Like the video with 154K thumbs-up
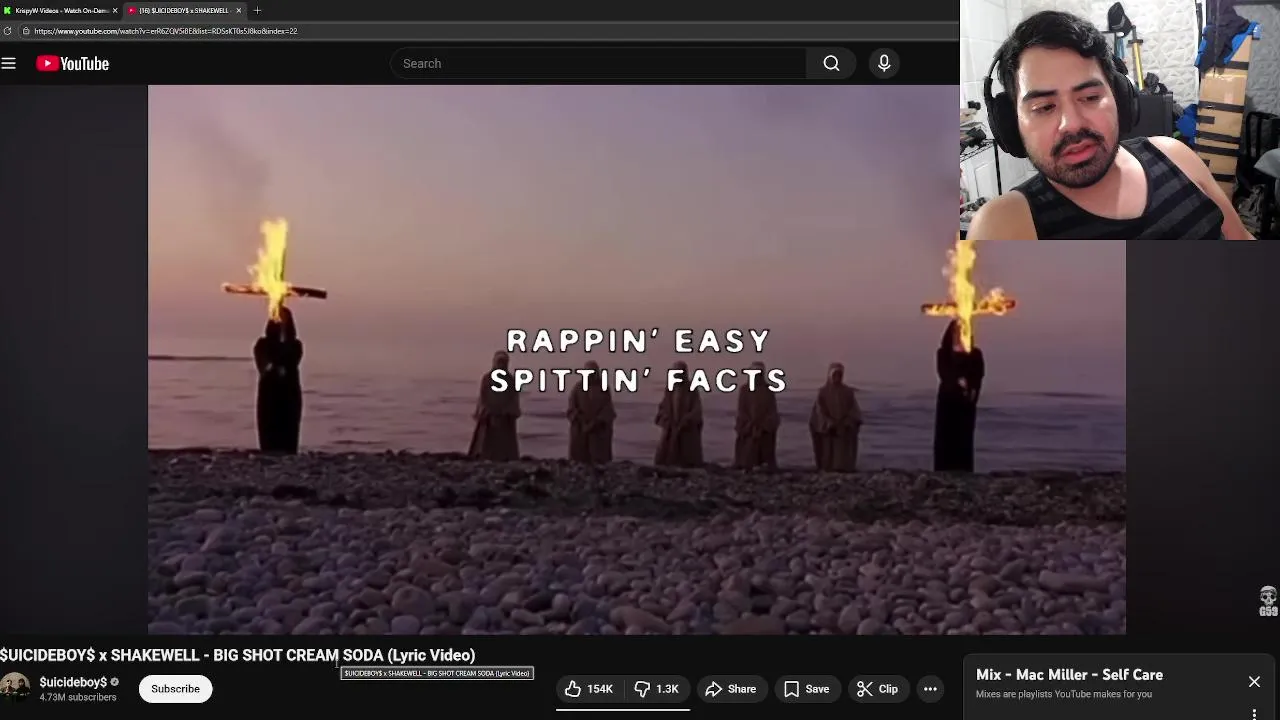 [589, 689]
